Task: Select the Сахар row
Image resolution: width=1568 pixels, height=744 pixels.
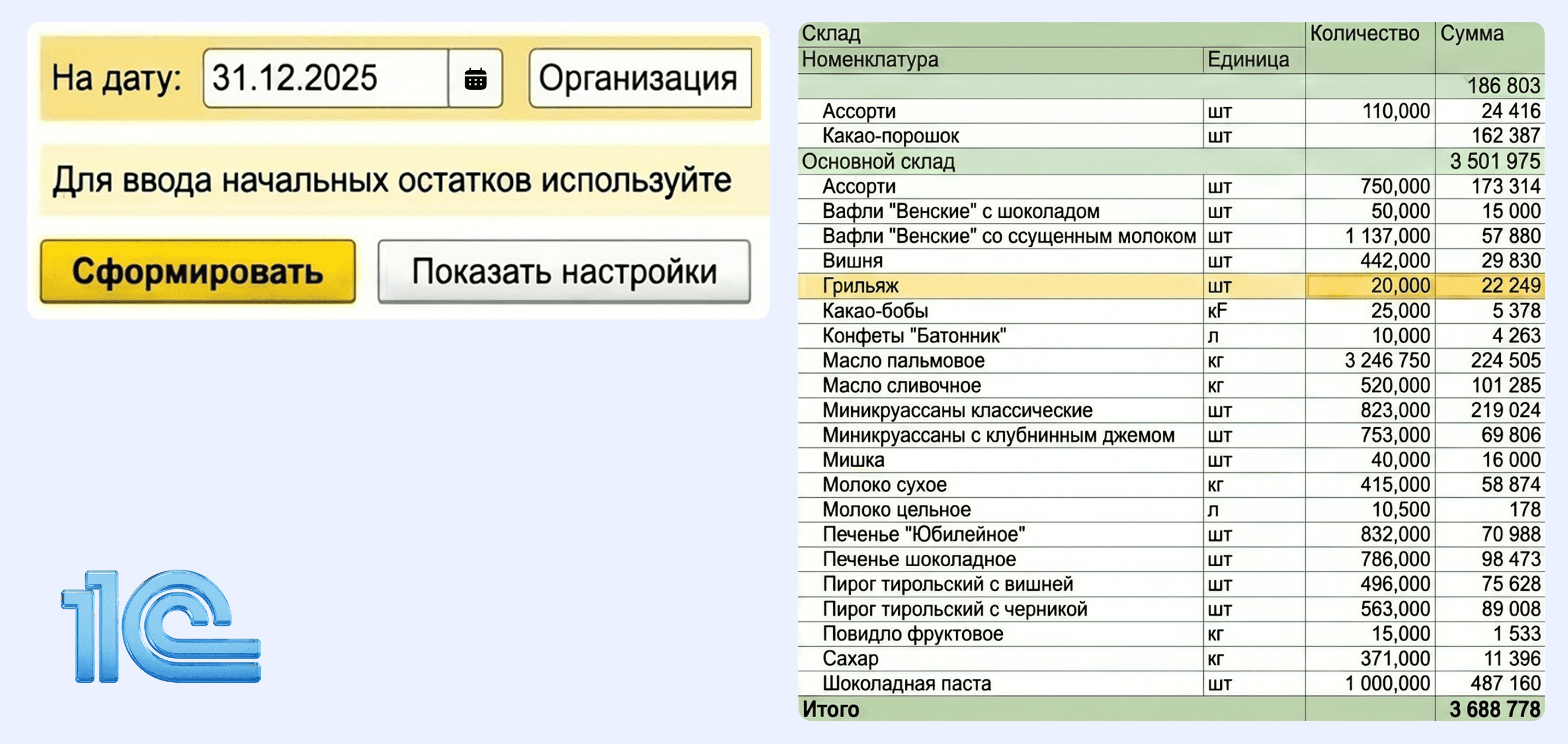Action: (1171, 659)
